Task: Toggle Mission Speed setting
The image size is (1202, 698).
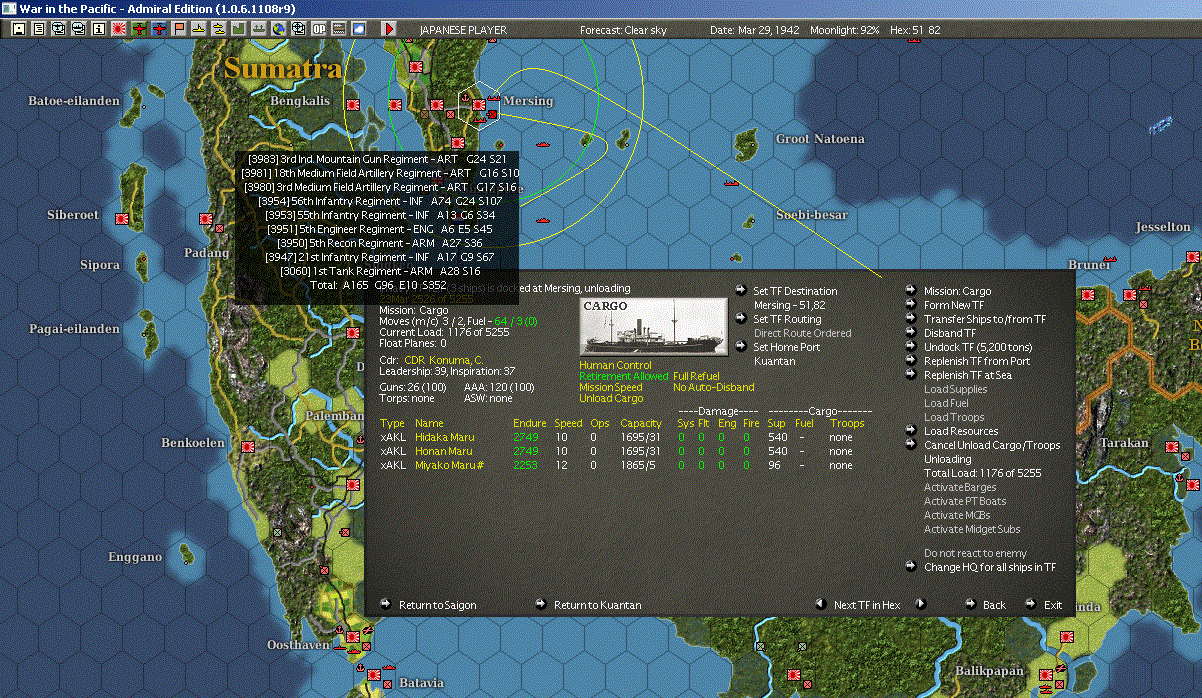Action: point(611,387)
